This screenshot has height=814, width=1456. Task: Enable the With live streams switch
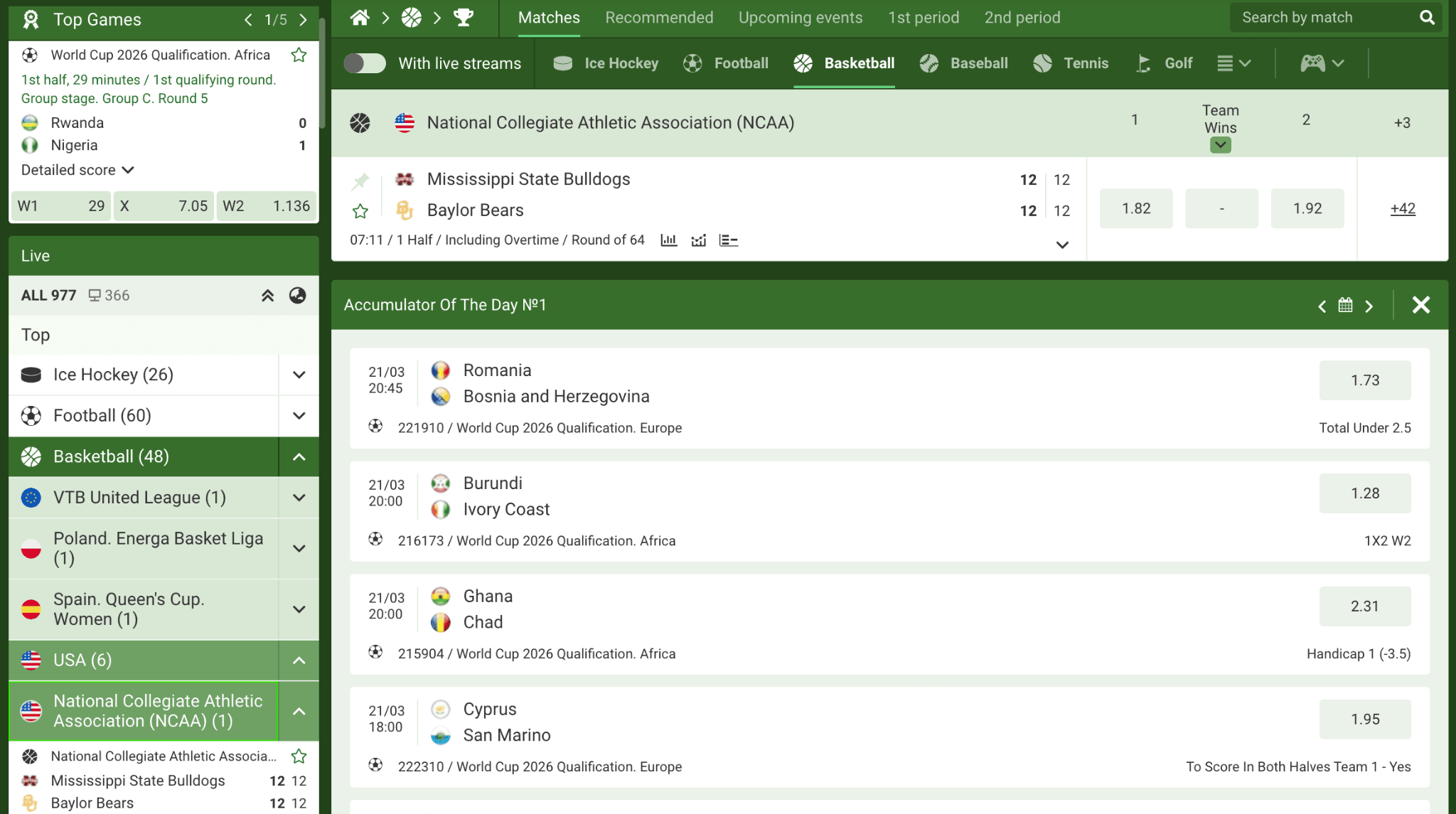pos(365,63)
